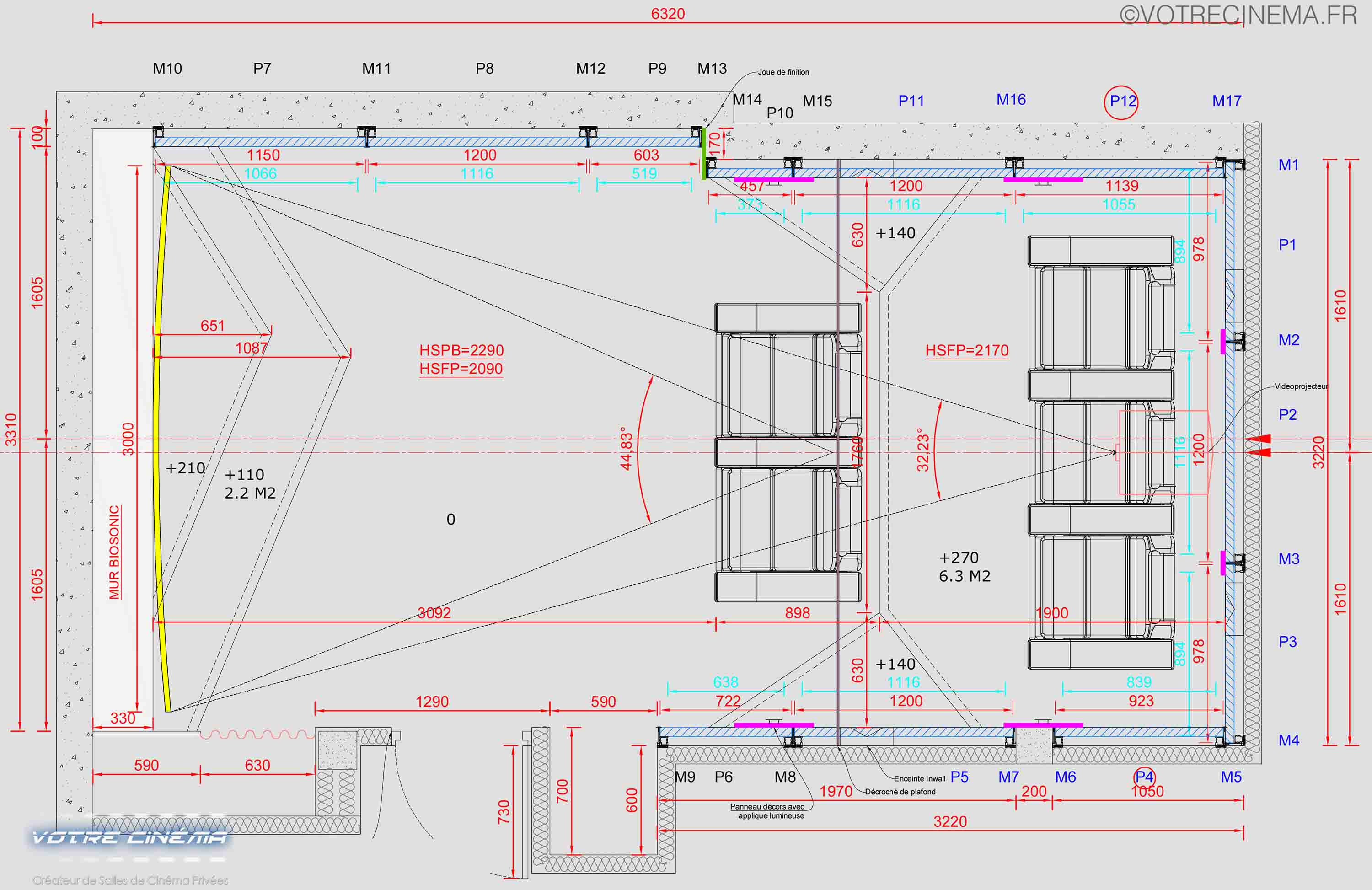Screen dimensions: 1372x890
Task: Click the red-circled P12 label
Action: click(x=1122, y=102)
